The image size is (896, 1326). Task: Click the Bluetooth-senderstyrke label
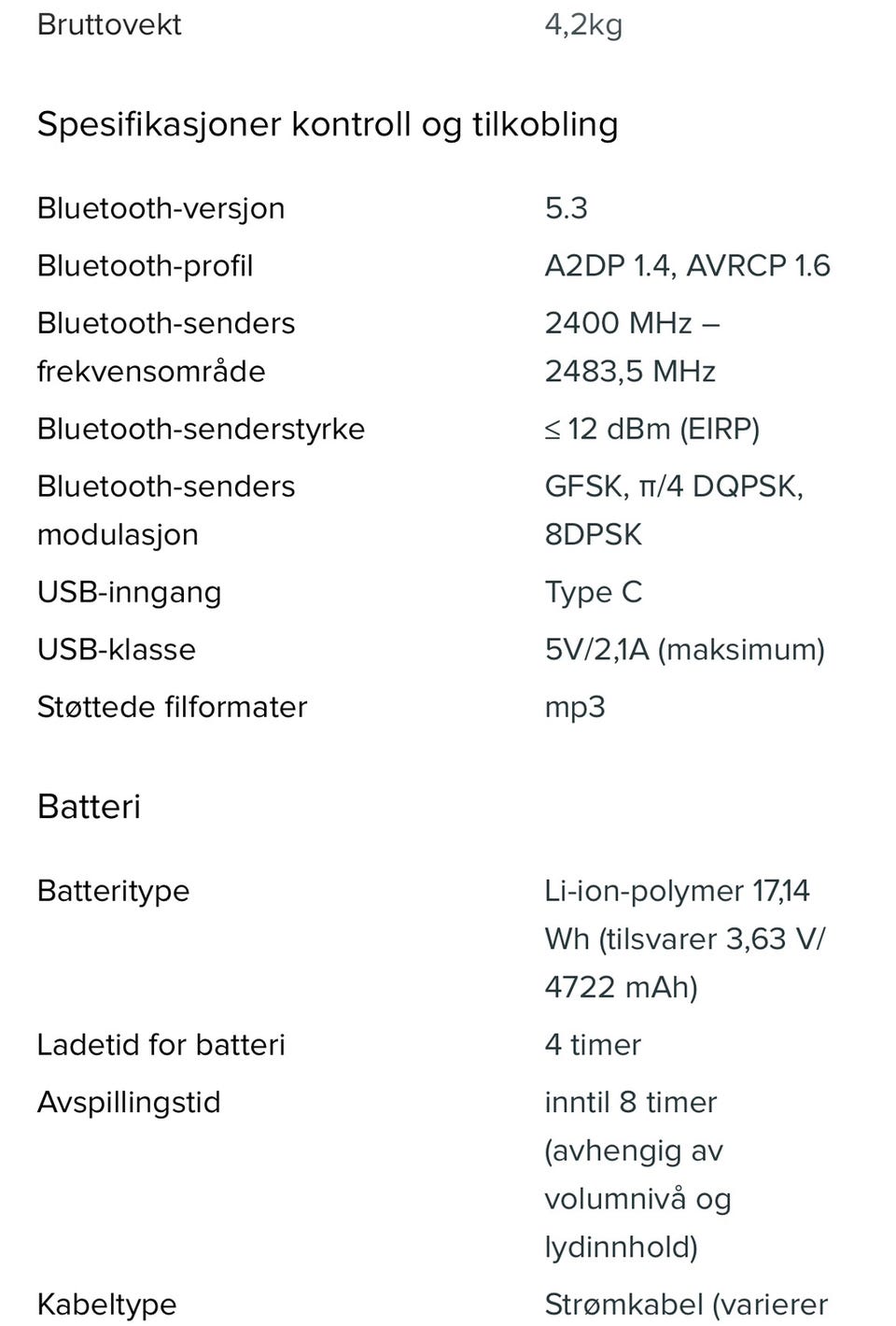click(x=201, y=430)
